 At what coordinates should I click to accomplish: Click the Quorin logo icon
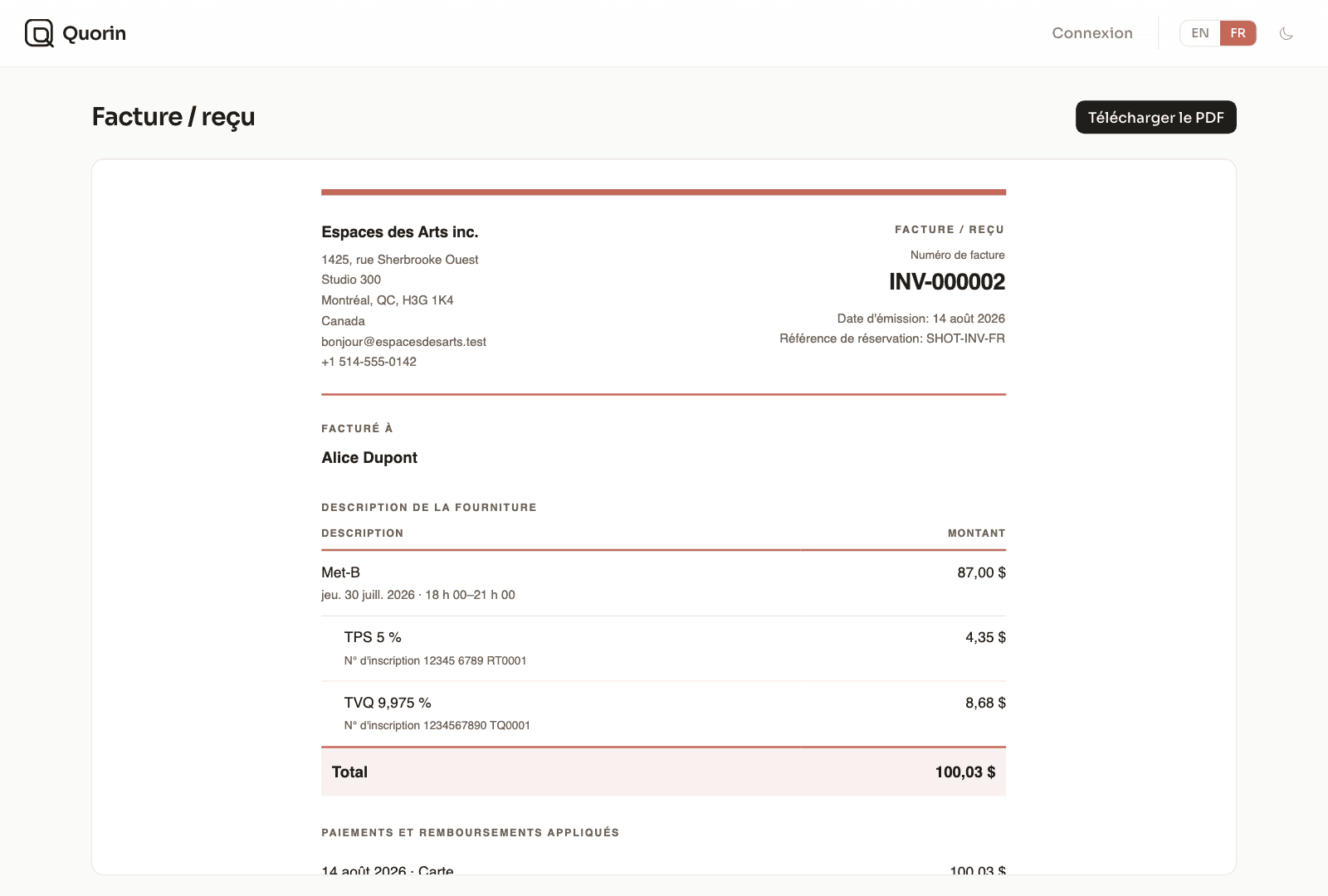[x=39, y=33]
